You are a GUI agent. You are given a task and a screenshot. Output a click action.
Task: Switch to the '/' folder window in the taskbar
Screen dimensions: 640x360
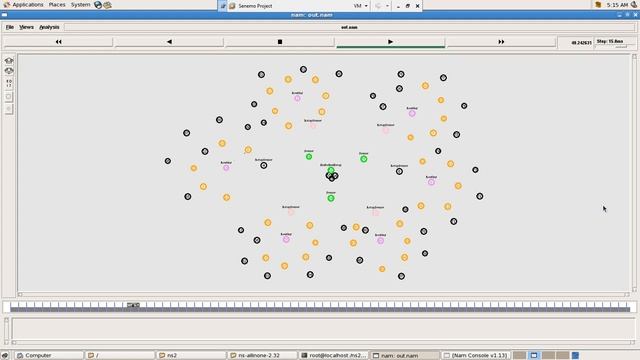point(120,356)
